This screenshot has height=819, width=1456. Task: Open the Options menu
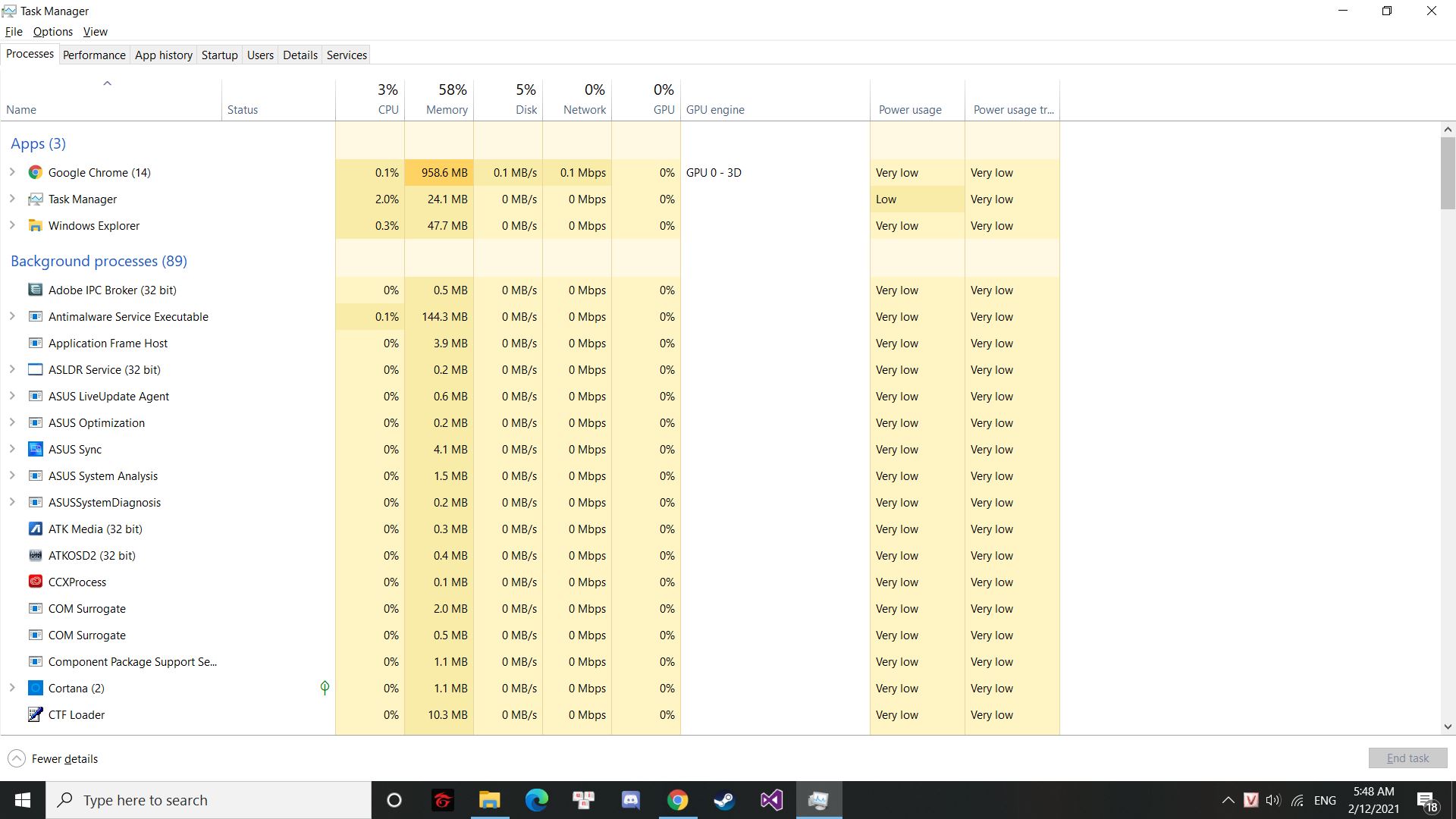pos(54,31)
